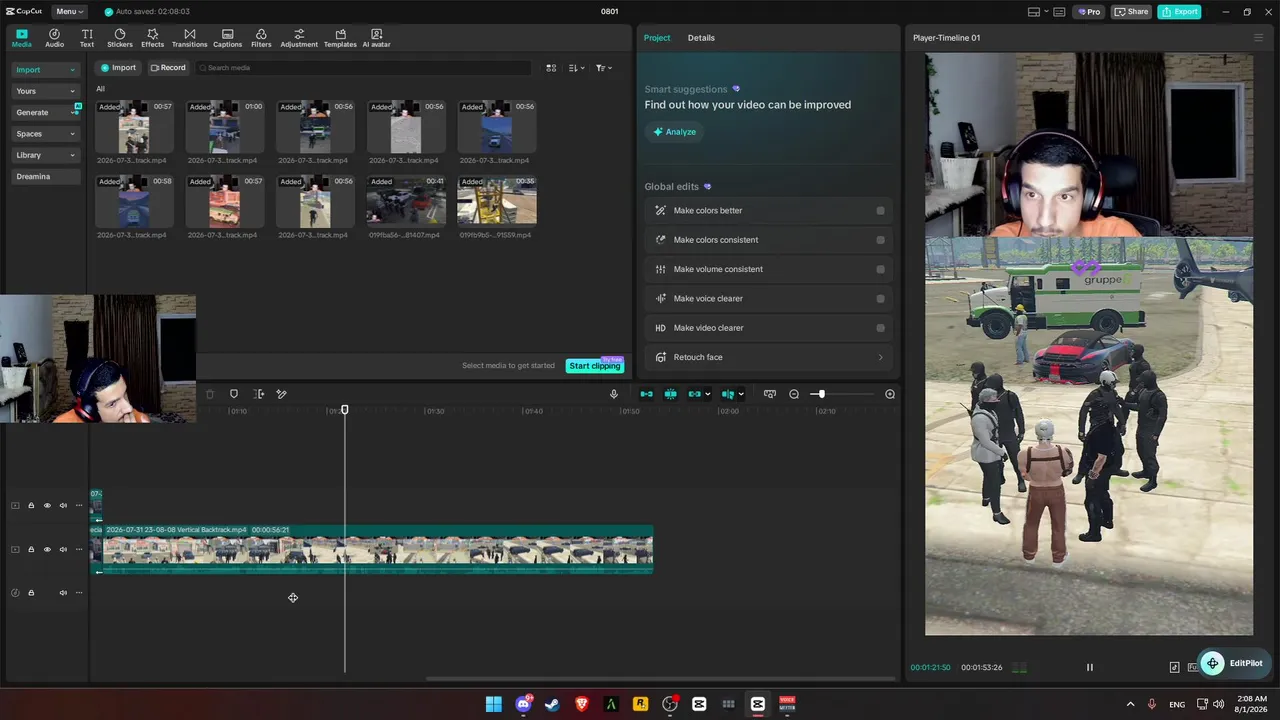This screenshot has height=720, width=1280.
Task: Open the AI avatar panel
Action: (376, 38)
